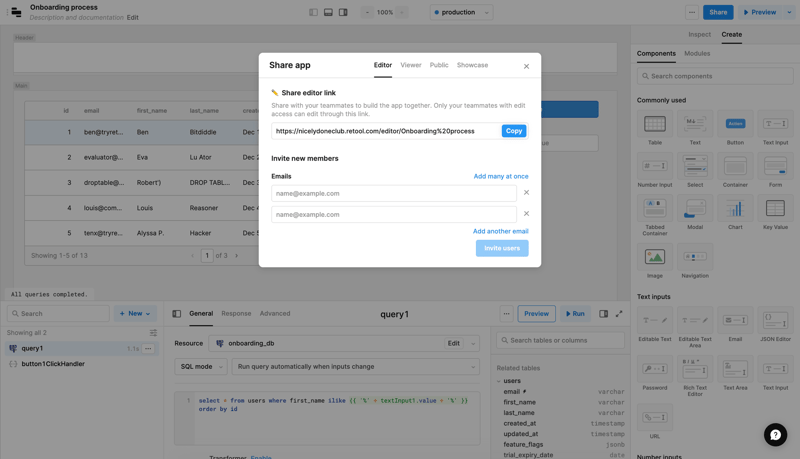
Task: Open the SQL mode dropdown
Action: point(201,367)
